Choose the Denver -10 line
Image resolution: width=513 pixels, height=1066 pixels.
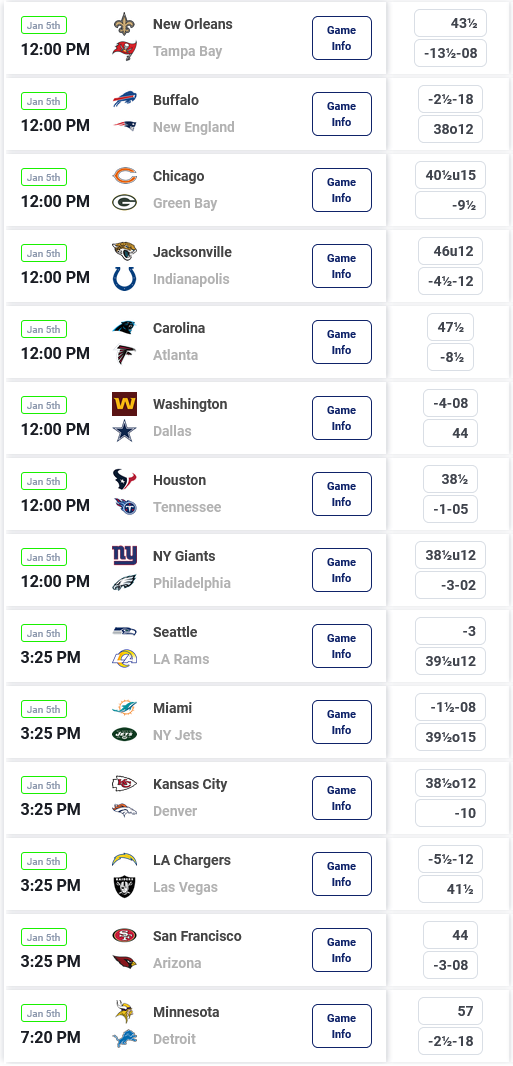(450, 813)
